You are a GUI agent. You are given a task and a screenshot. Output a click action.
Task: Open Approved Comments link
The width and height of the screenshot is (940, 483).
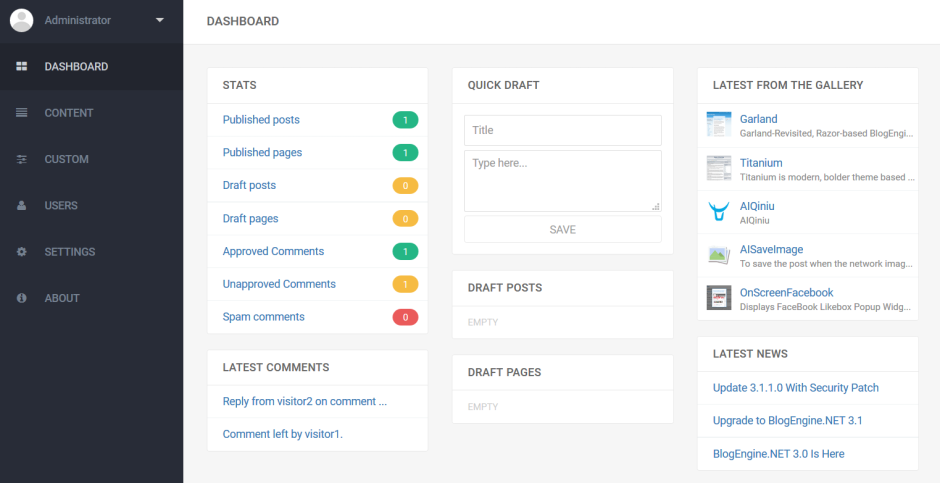(273, 252)
